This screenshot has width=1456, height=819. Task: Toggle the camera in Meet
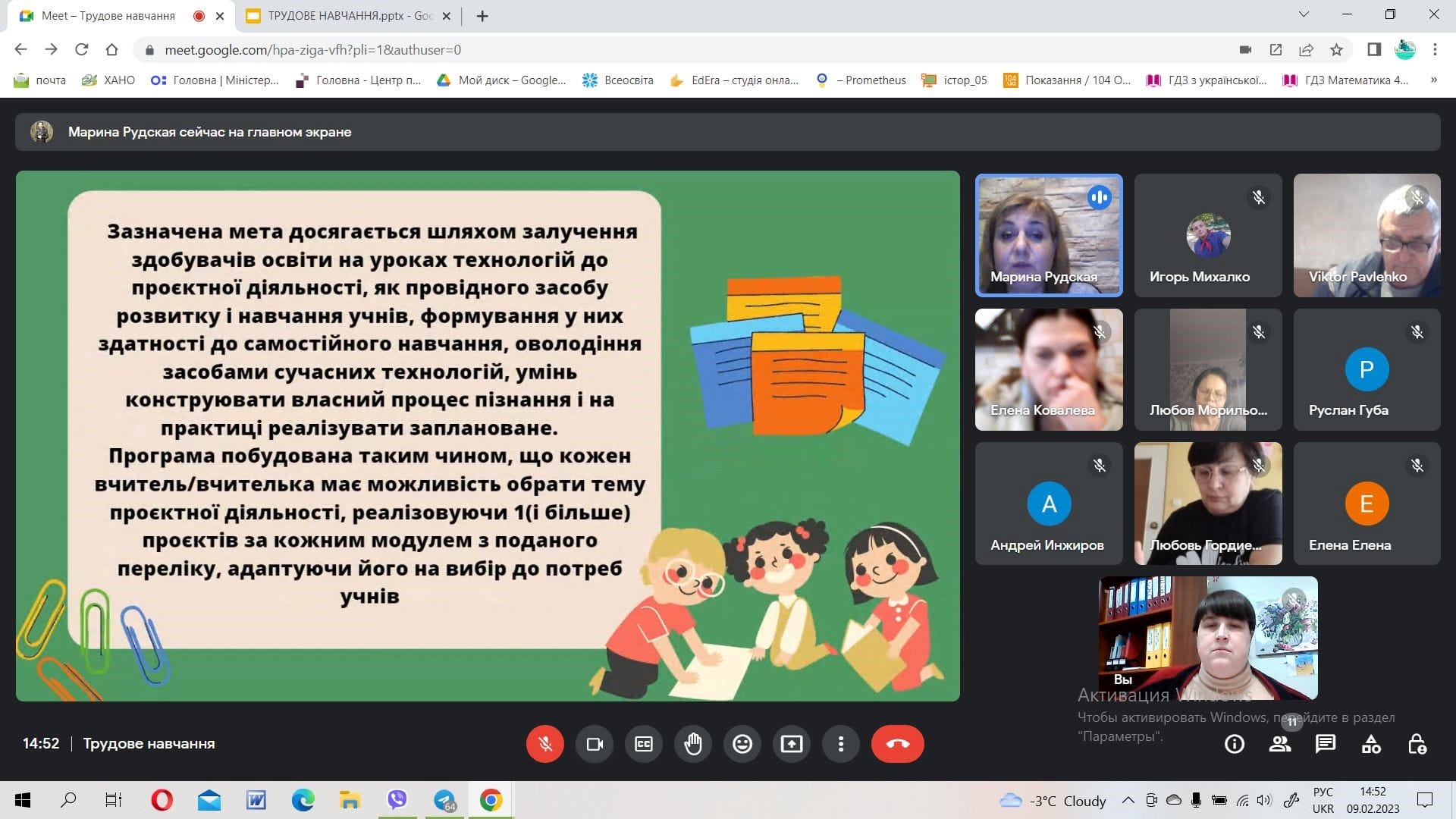point(595,744)
